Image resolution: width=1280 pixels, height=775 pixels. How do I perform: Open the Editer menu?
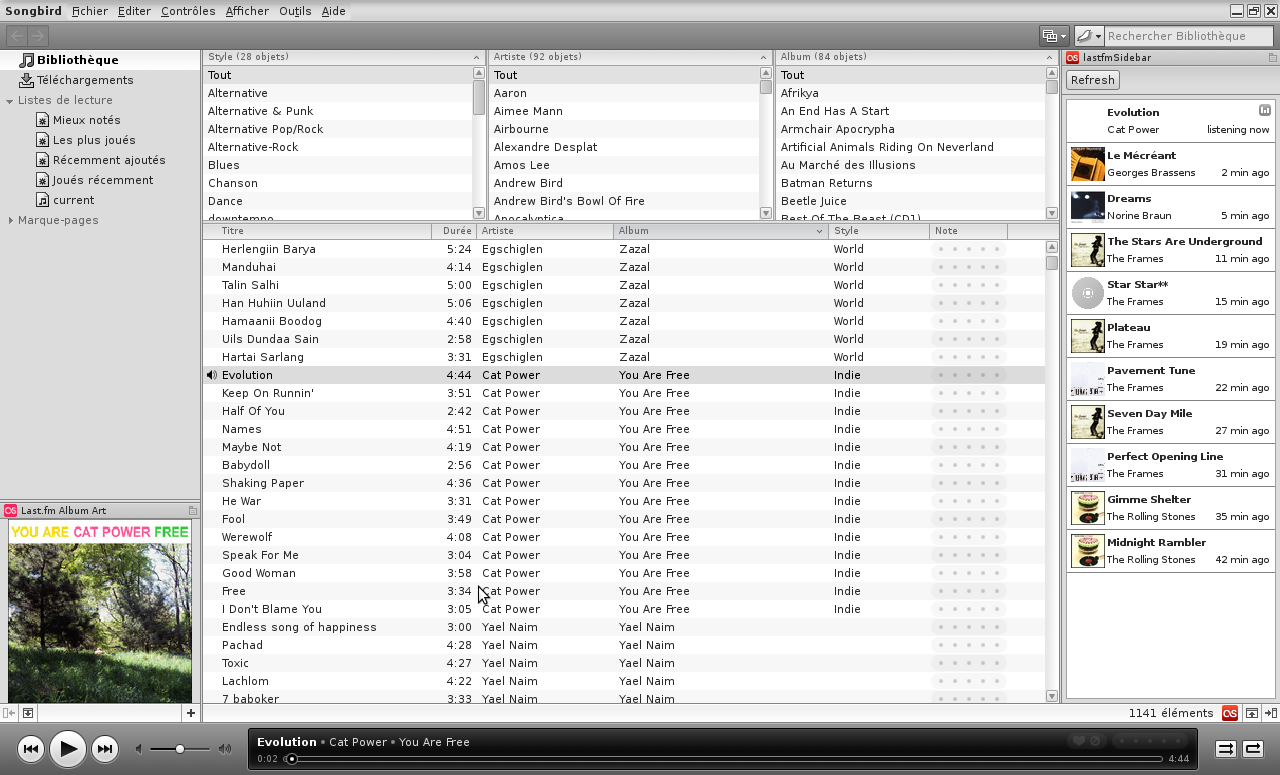coord(134,11)
